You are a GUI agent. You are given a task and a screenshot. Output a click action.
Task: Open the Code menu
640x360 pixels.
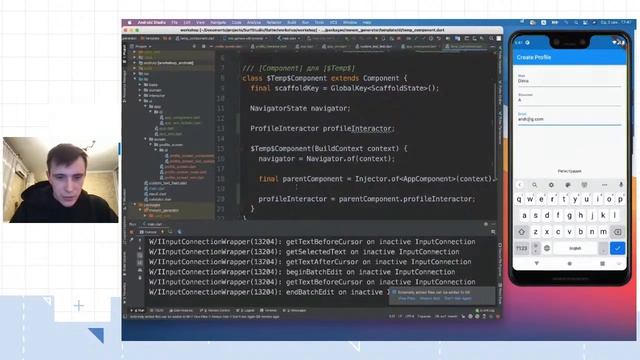[237, 22]
